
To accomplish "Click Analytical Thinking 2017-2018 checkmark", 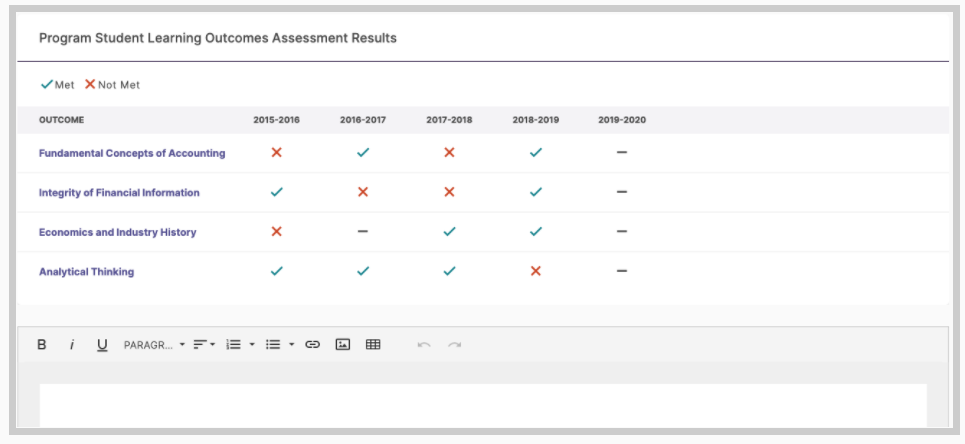I will click(449, 271).
